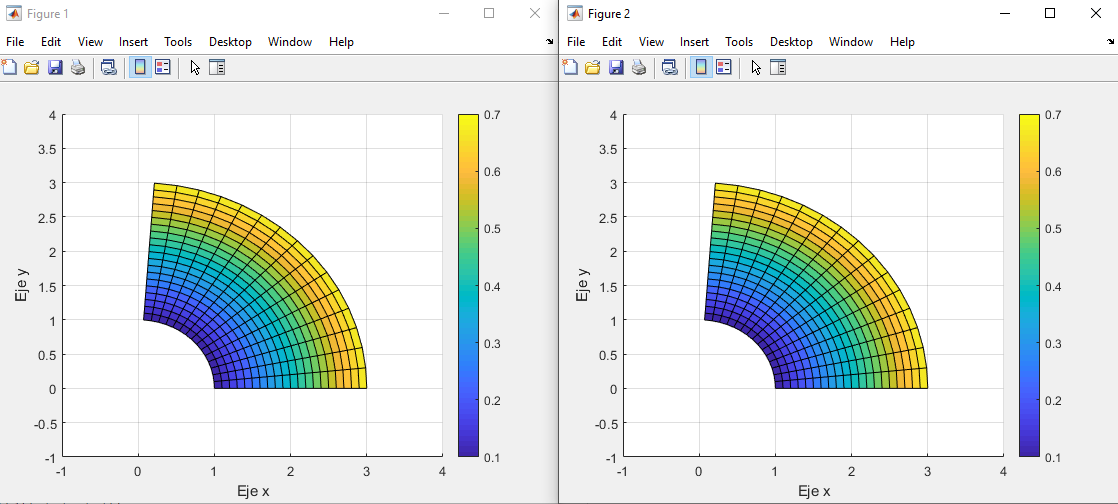Open a file from Figure 1 toolbar
Screen dimensions: 1118x504
[x=32, y=67]
